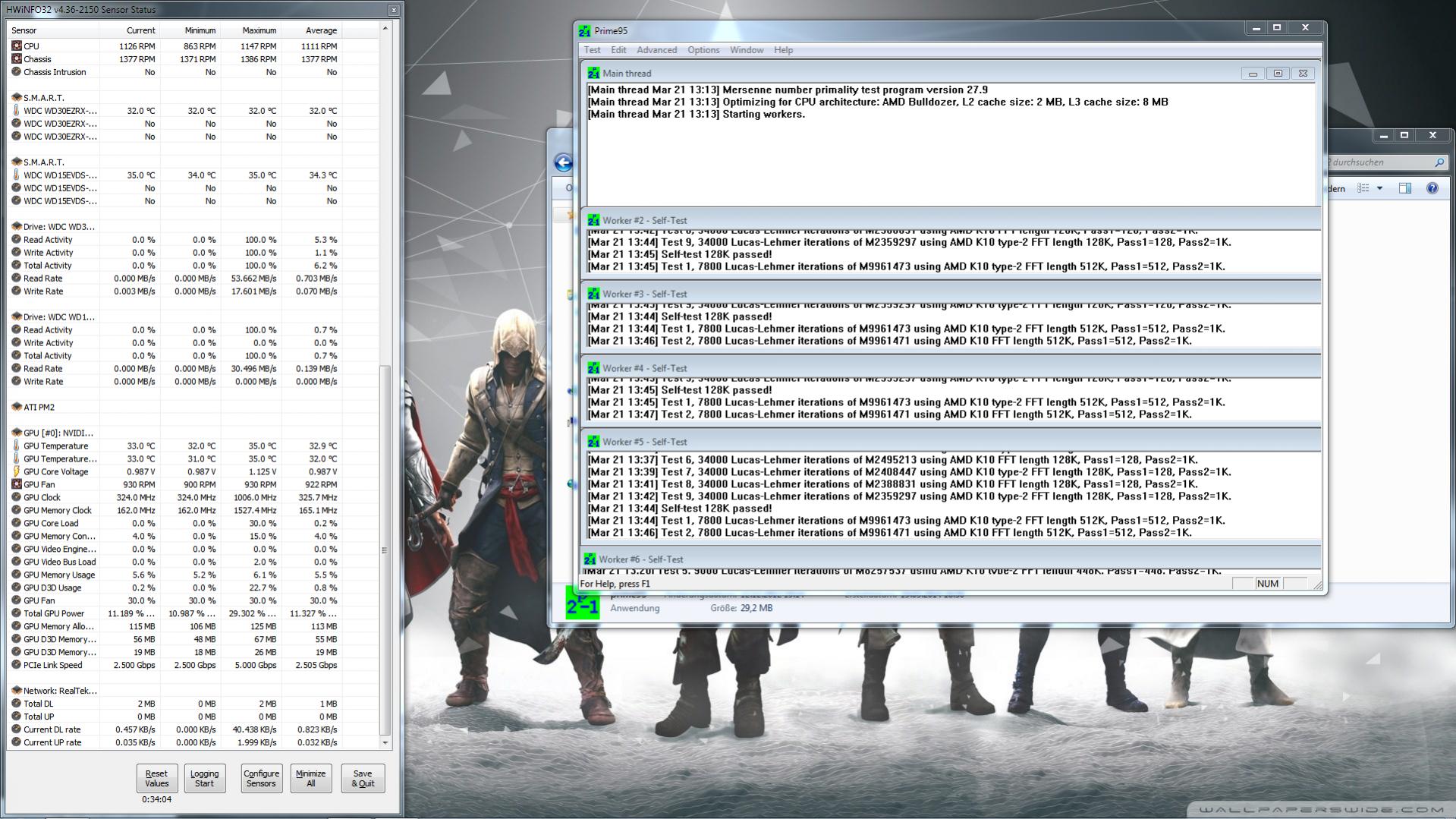
Task: Click the Prime95 title bar icon
Action: 584,31
